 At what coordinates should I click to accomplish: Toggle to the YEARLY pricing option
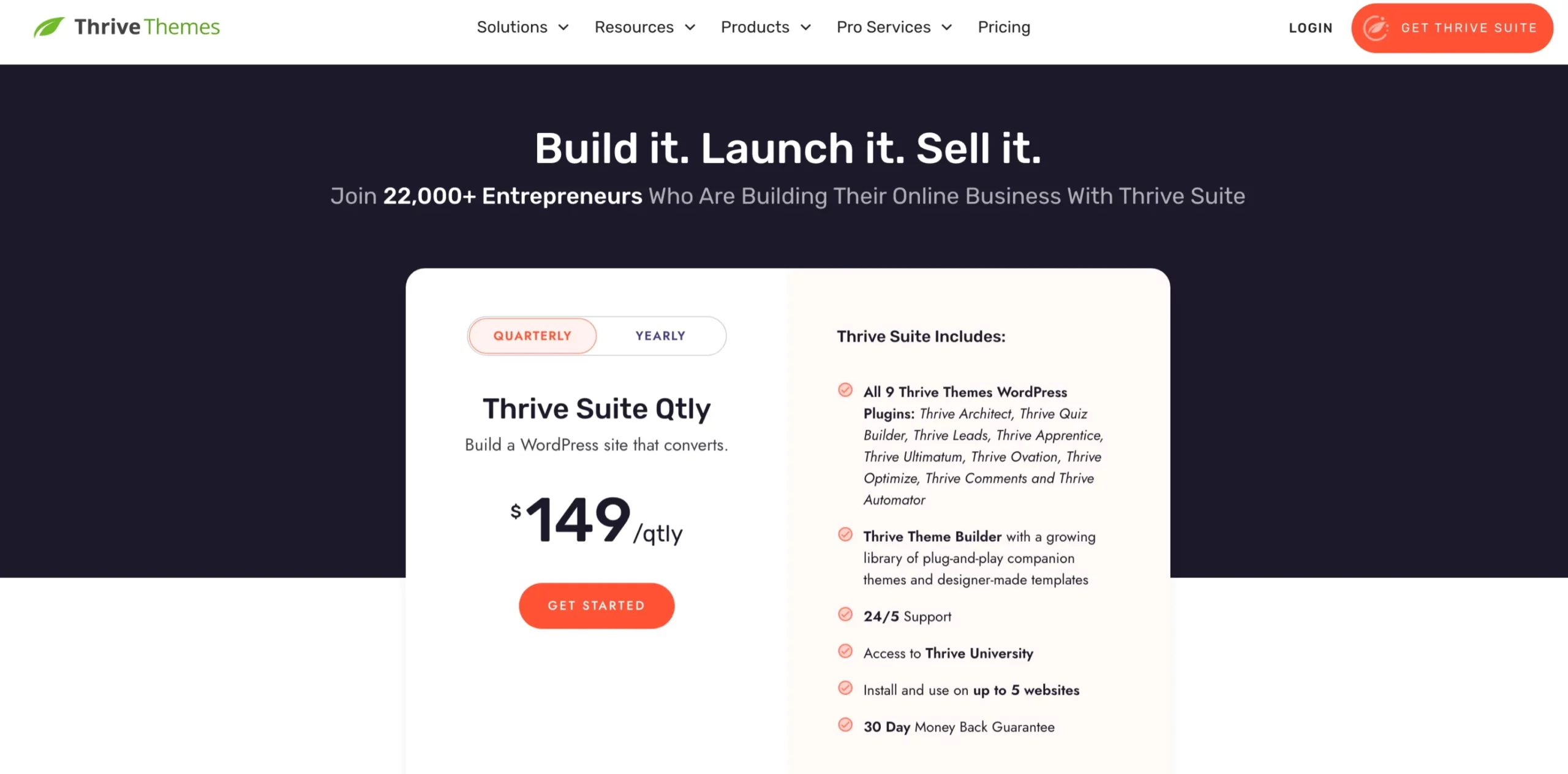660,335
